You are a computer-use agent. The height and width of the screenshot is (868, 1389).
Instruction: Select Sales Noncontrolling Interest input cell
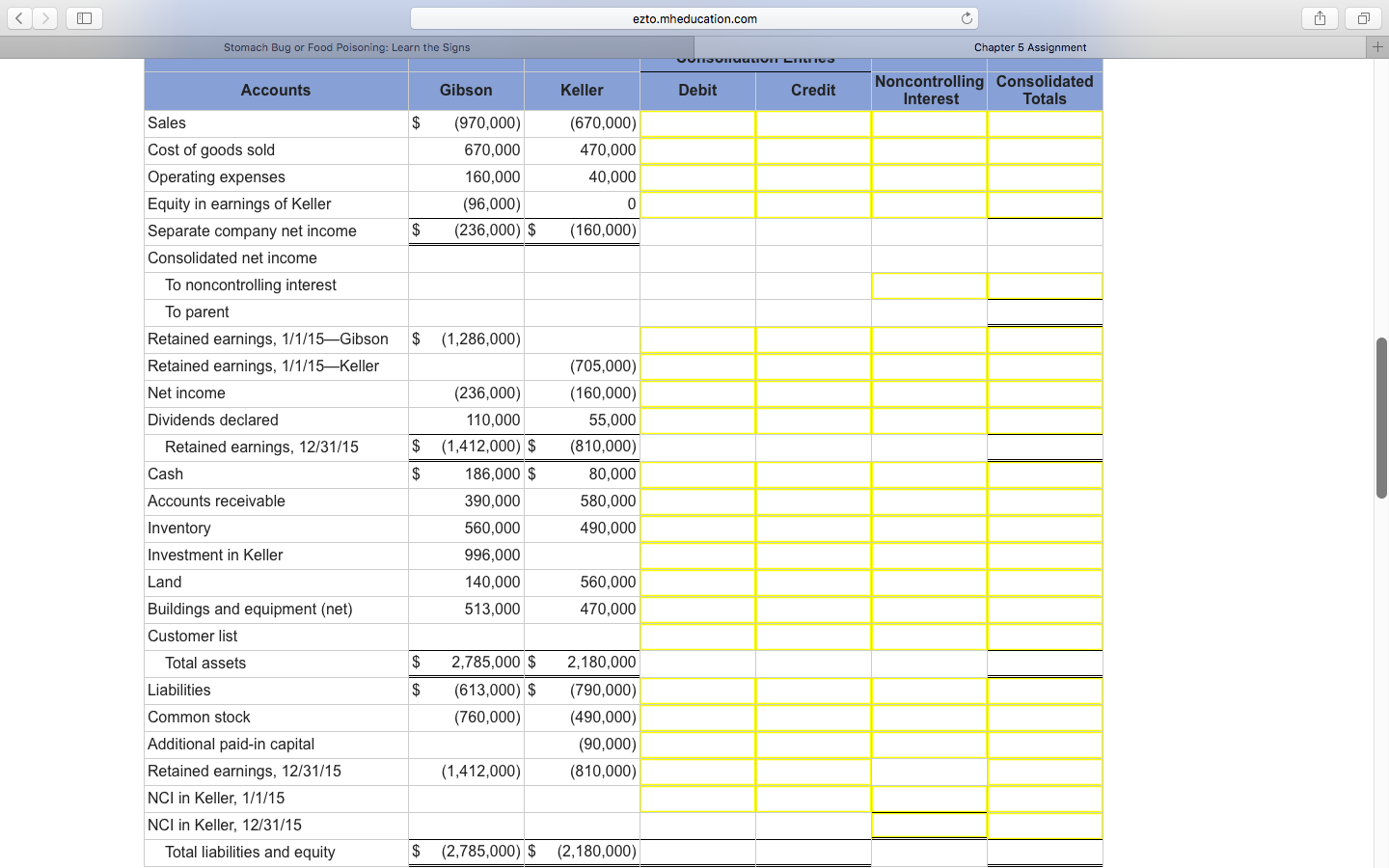pos(929,123)
